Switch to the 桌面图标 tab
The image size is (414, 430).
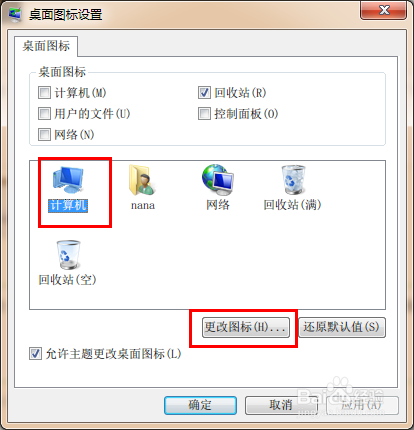coord(46,46)
